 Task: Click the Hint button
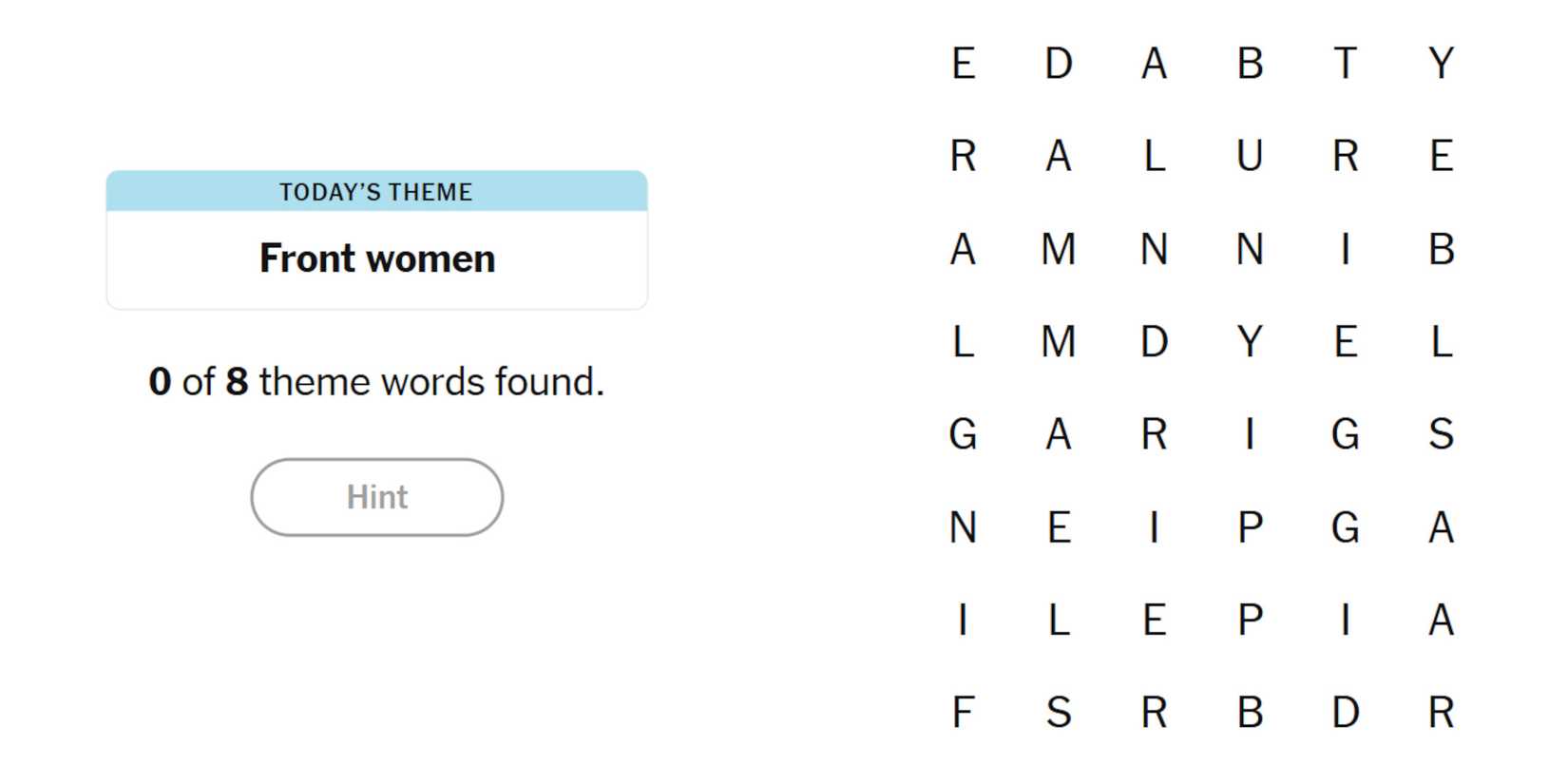click(376, 497)
